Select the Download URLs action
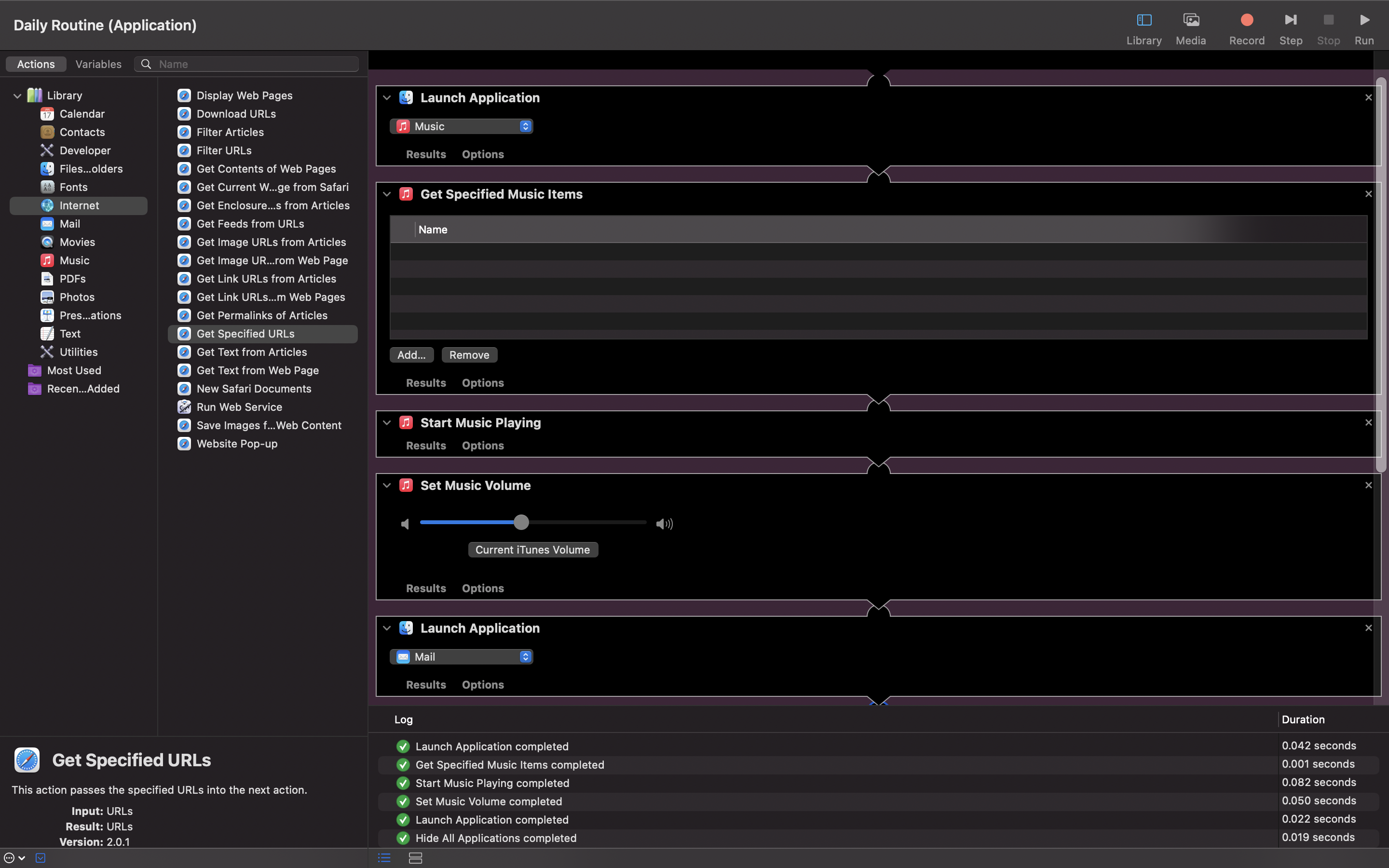The width and height of the screenshot is (1389, 868). point(262,114)
